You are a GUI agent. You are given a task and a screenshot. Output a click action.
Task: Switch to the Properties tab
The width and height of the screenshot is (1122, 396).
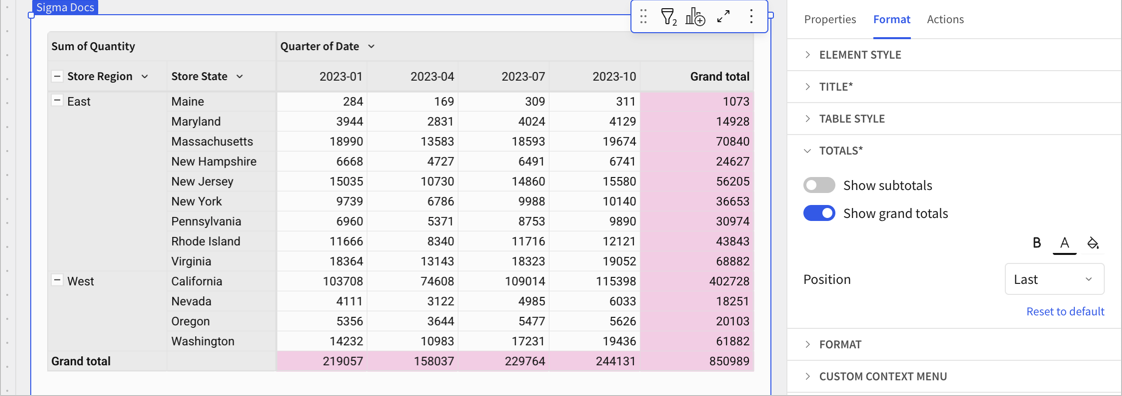pyautogui.click(x=830, y=19)
